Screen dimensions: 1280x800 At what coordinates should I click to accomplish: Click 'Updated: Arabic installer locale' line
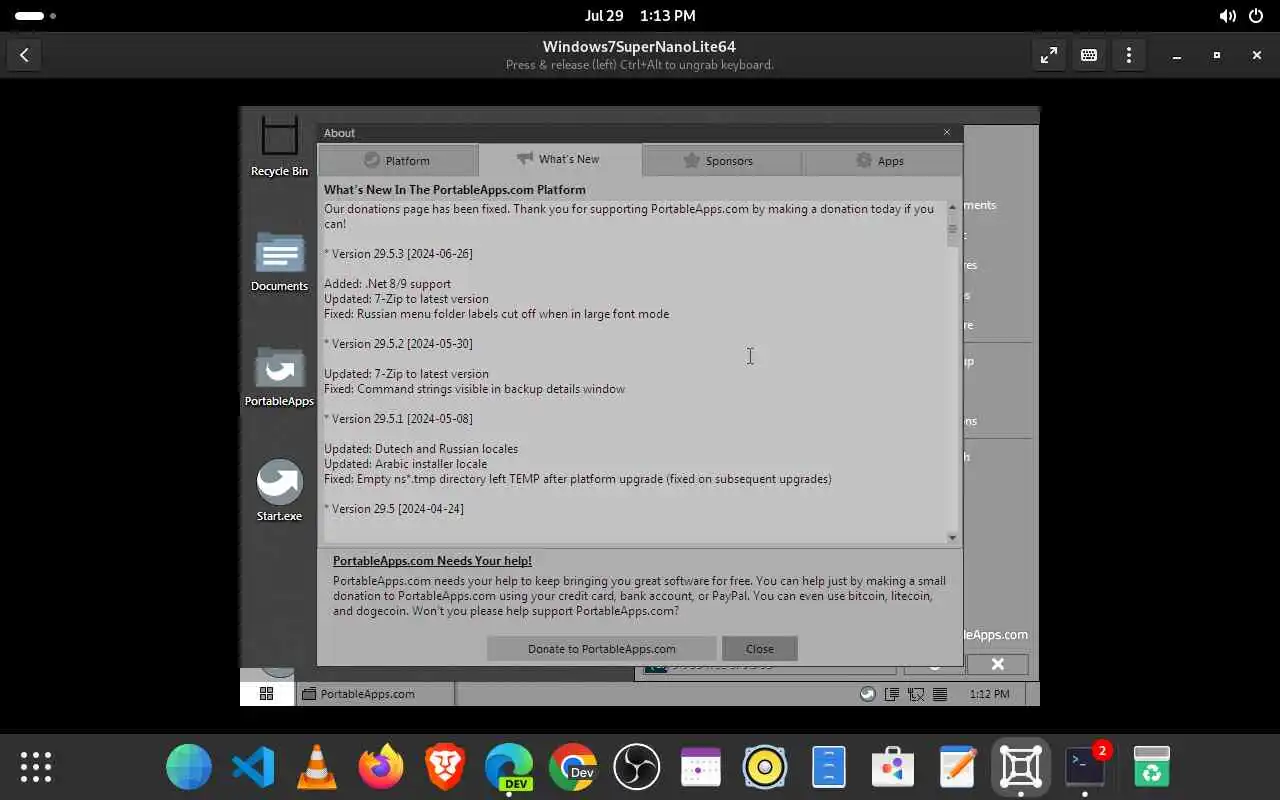click(405, 464)
